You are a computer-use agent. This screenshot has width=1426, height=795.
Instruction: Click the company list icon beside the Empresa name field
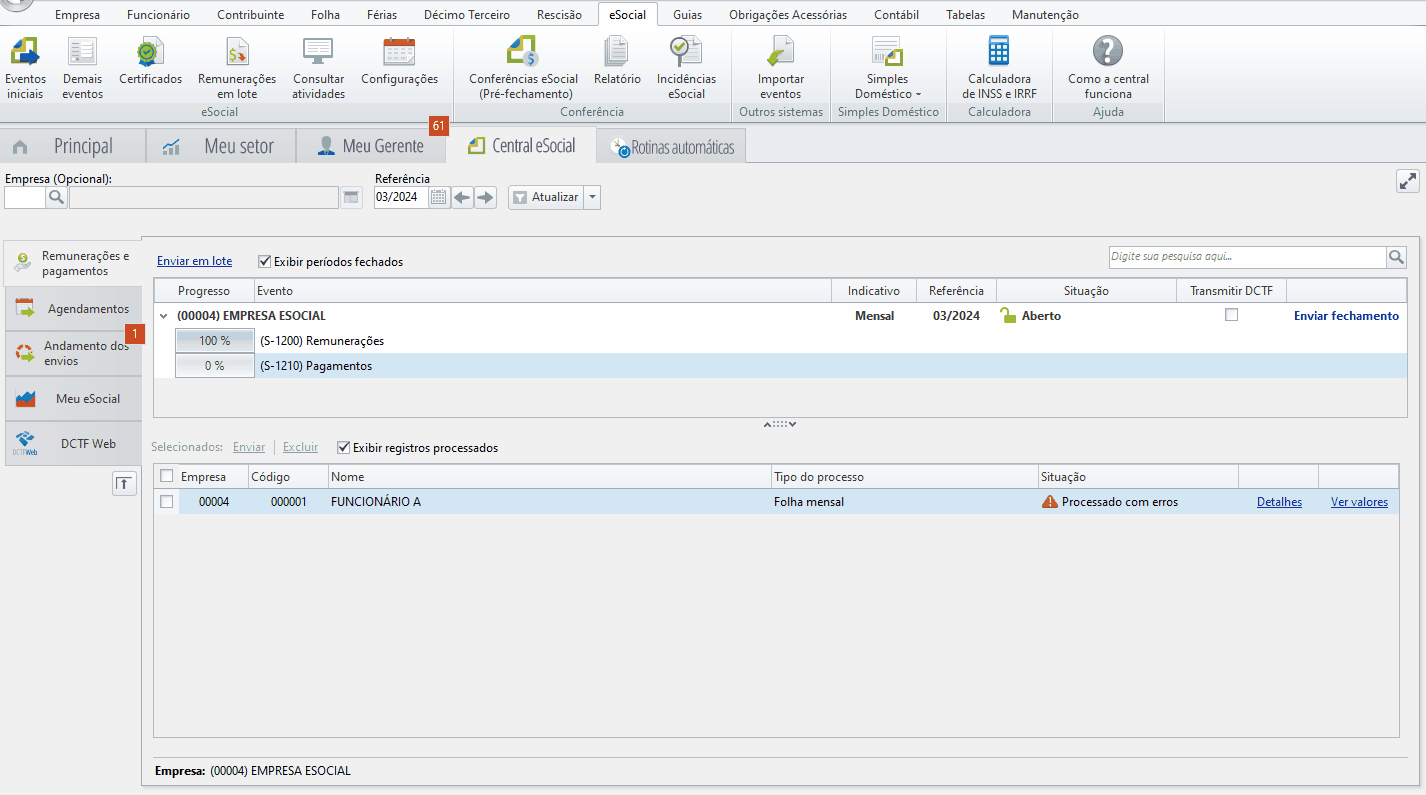351,198
